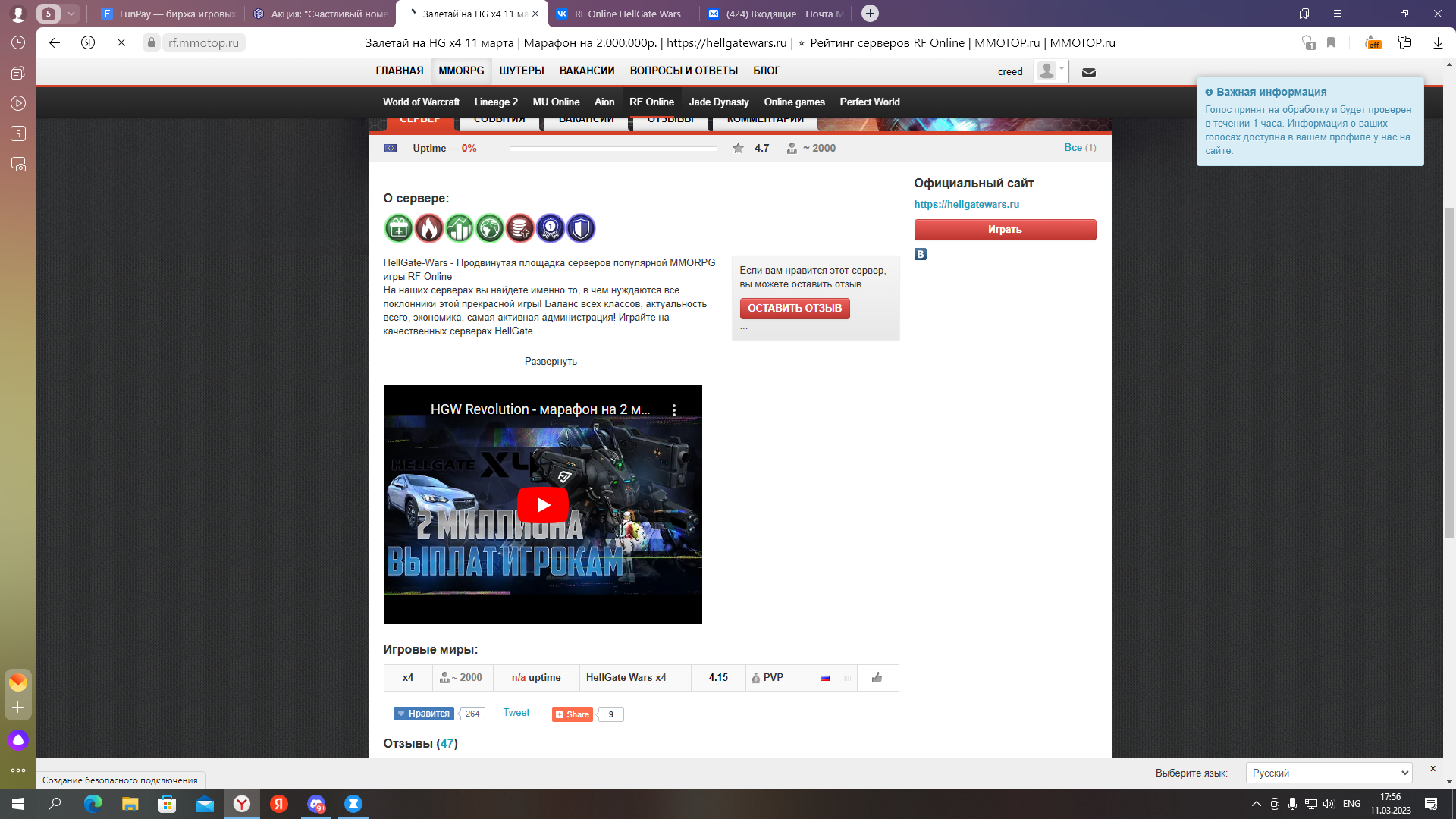Click the Tweet link
Image resolution: width=1456 pixels, height=819 pixels.
[x=516, y=713]
